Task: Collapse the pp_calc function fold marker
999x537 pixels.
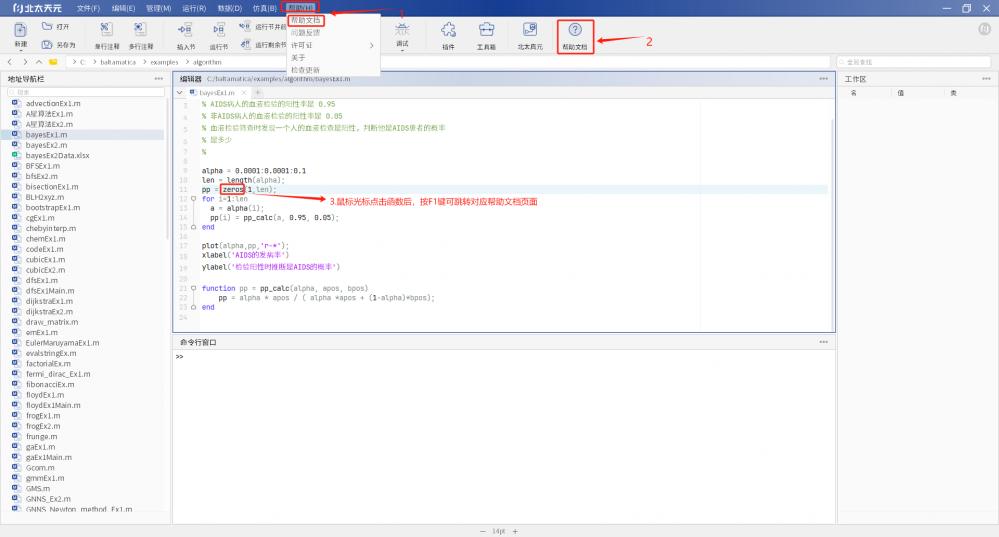Action: (193, 288)
